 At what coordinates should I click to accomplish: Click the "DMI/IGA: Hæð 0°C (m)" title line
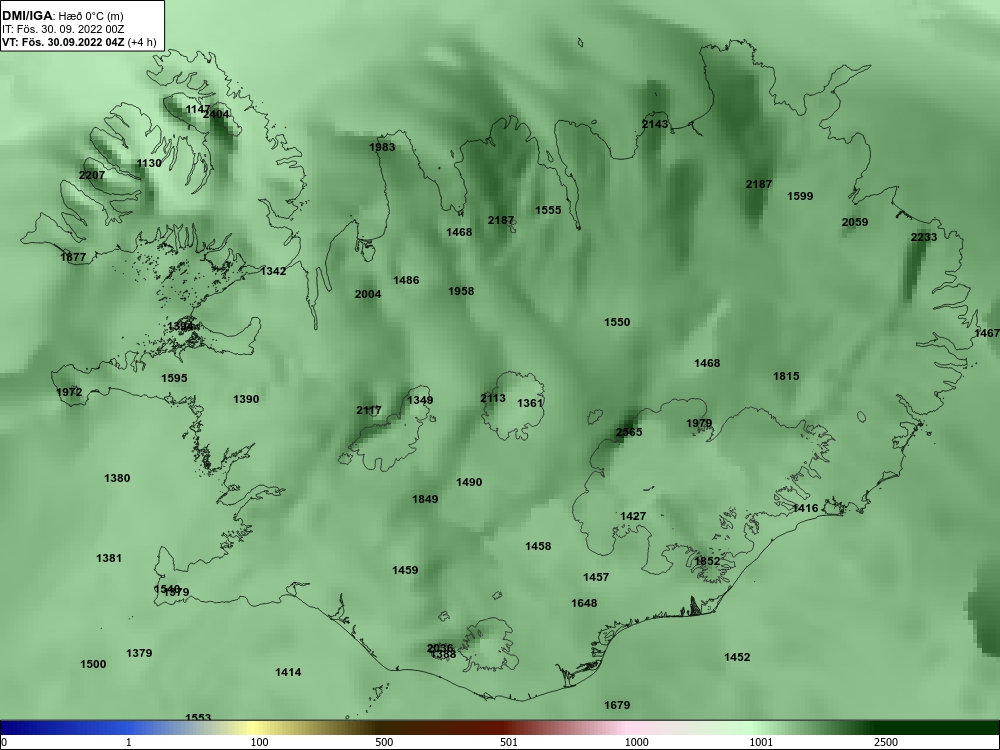click(x=62, y=16)
